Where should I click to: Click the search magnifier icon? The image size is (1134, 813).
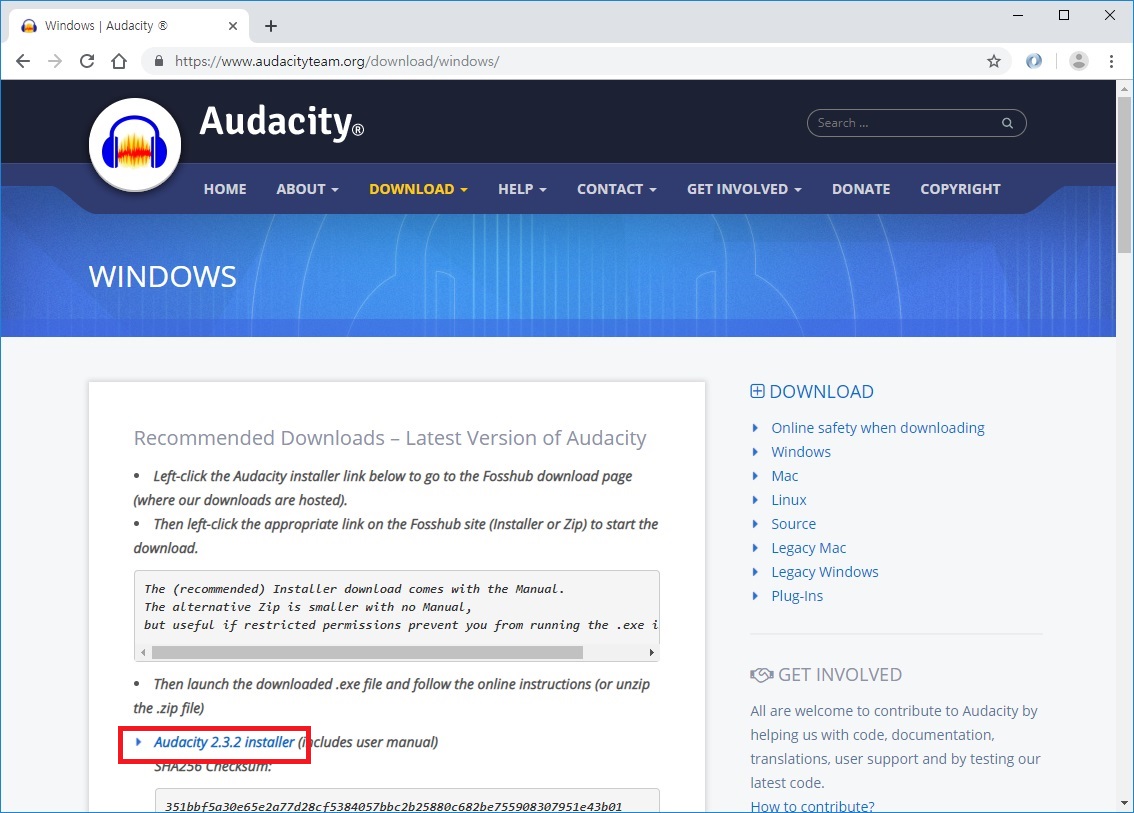(1007, 123)
